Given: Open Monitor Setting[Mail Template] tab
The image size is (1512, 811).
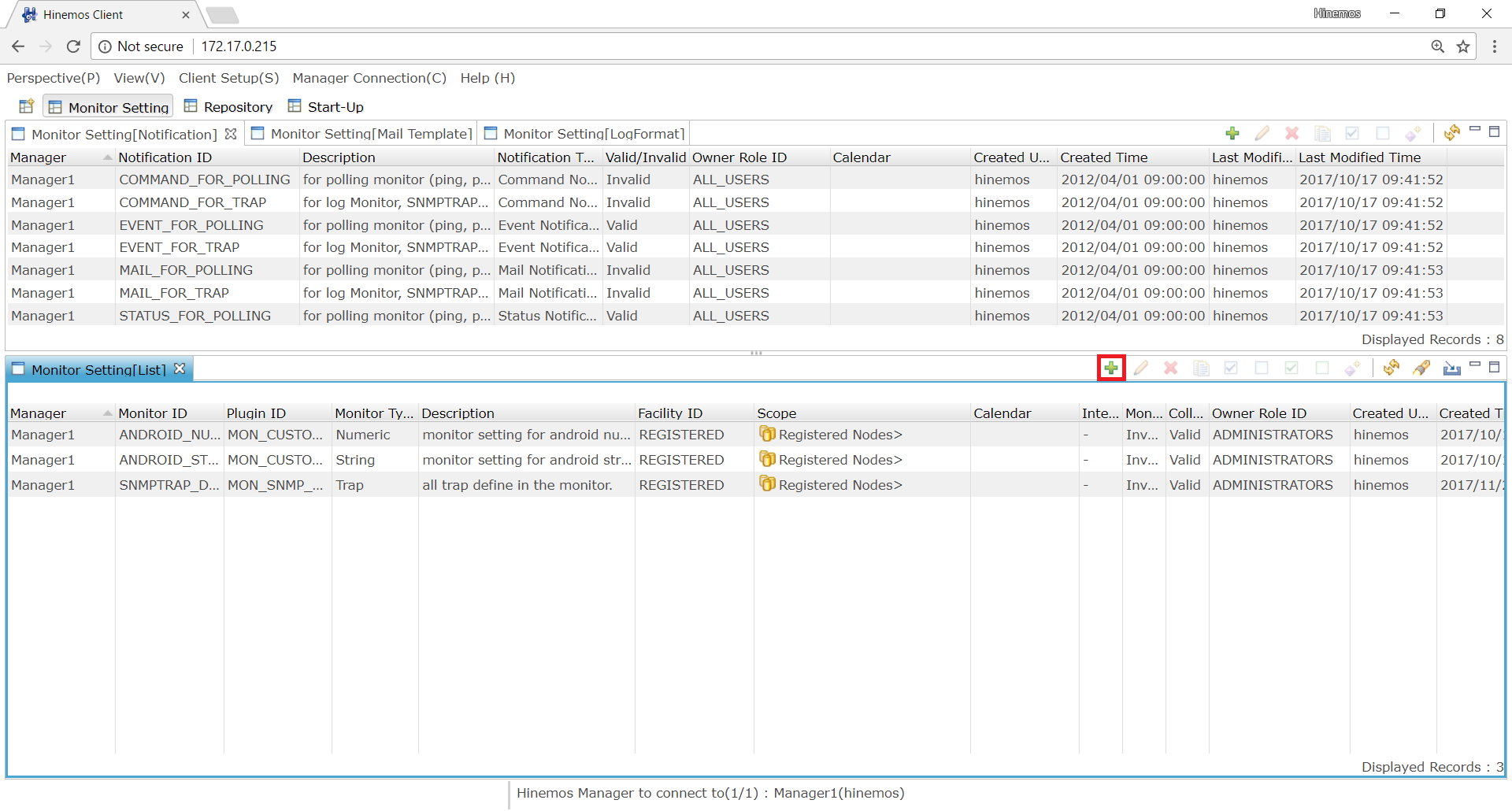Looking at the screenshot, I should tap(362, 134).
